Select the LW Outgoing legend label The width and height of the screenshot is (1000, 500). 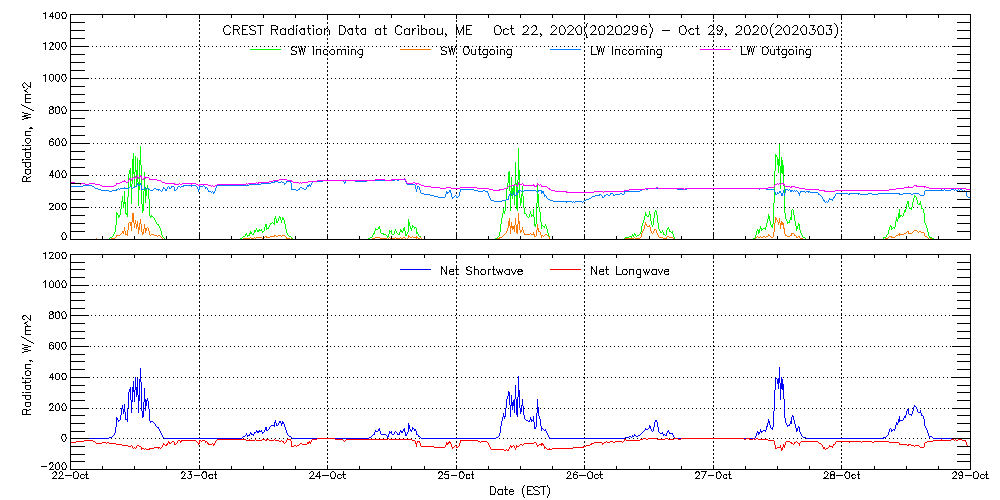776,52
